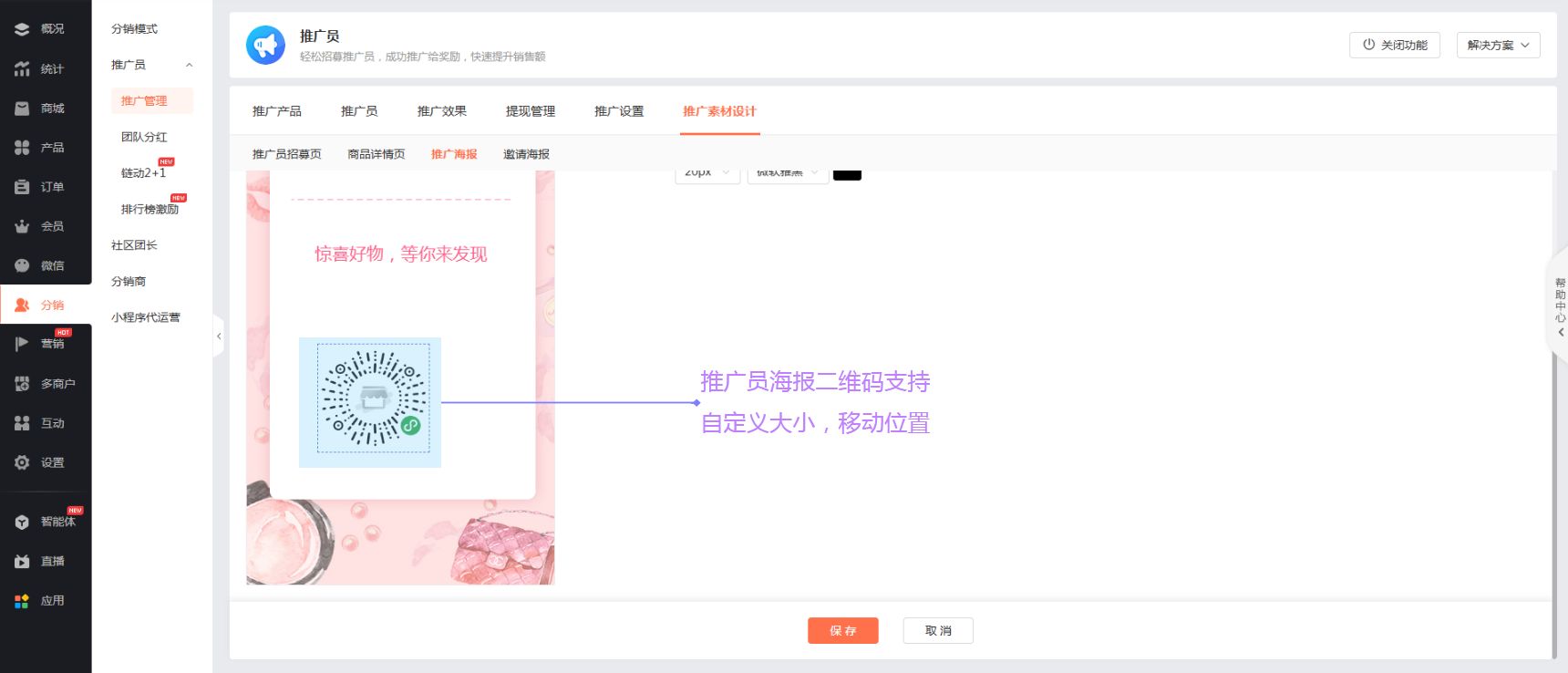Select the 分销 distribution user icon

tap(22, 305)
